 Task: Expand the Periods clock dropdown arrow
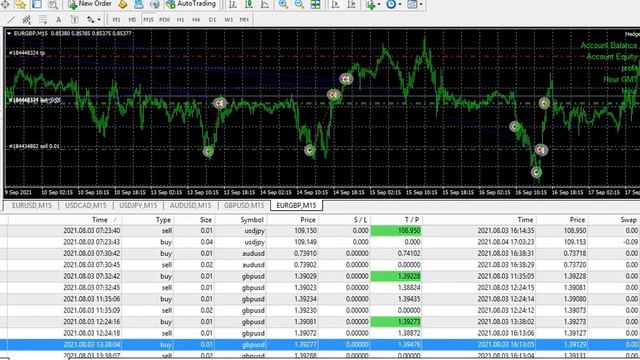point(400,4)
